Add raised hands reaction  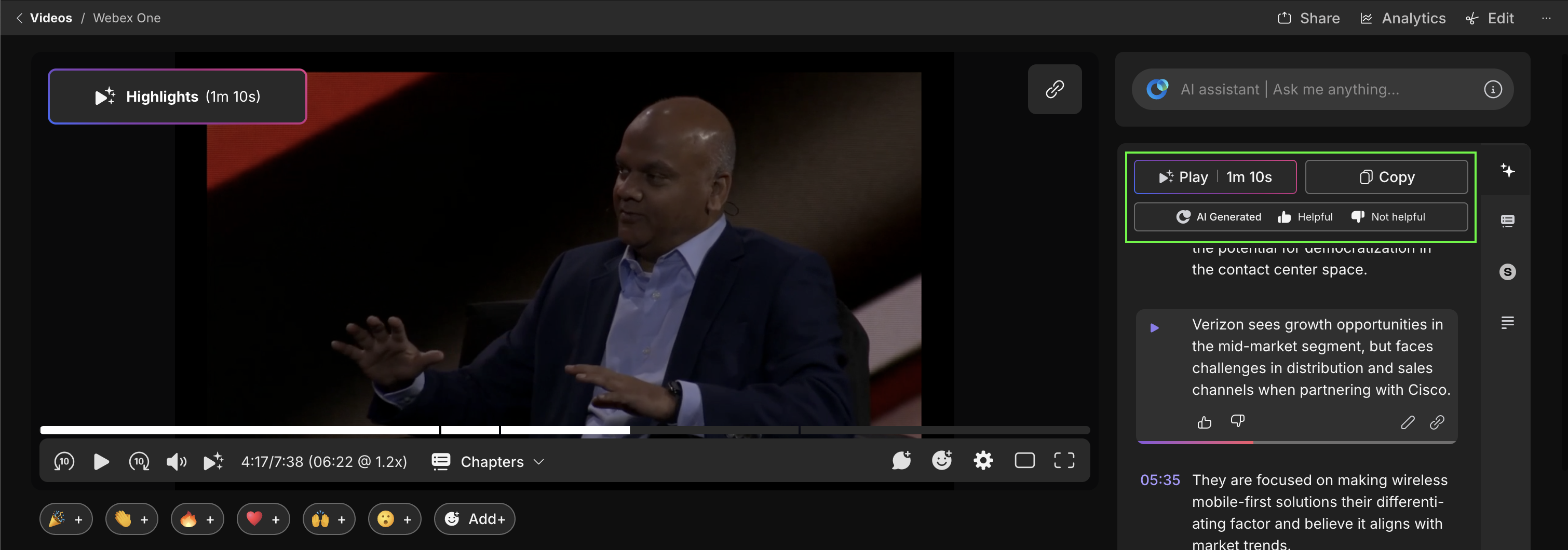(x=329, y=519)
